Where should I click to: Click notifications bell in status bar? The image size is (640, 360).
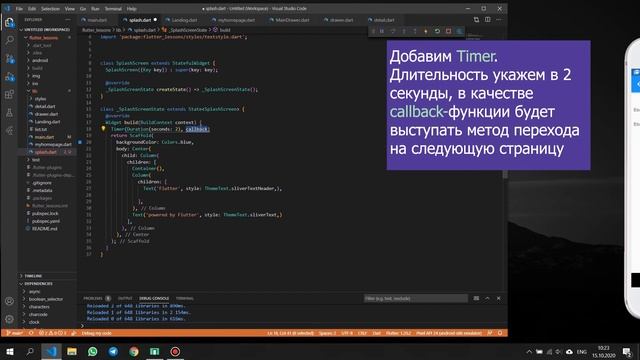point(500,333)
